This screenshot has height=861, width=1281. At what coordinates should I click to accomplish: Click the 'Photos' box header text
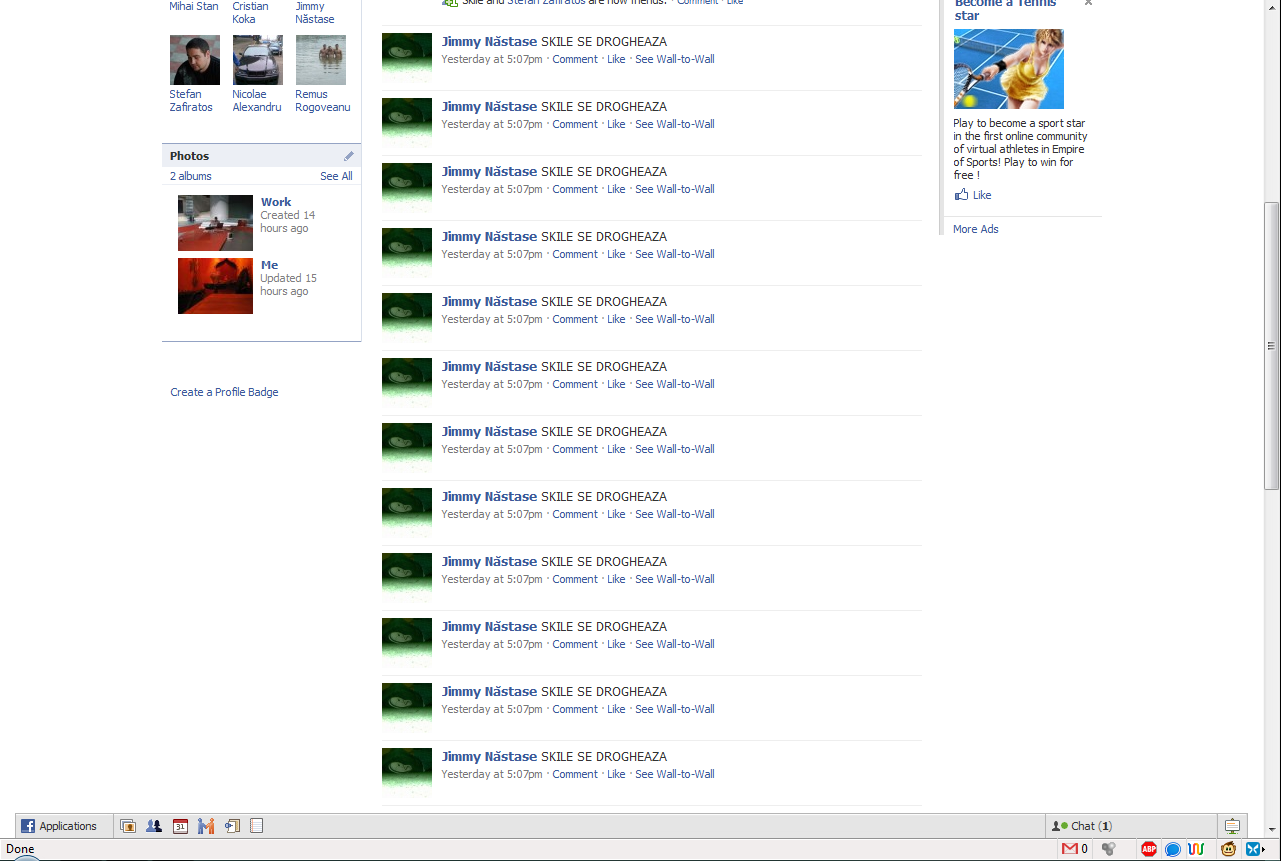(x=190, y=156)
